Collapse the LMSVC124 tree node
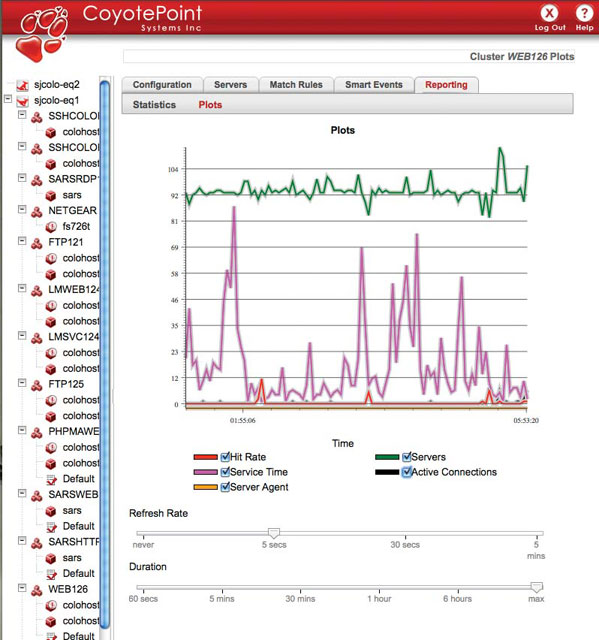The height and width of the screenshot is (640, 599). coord(22,336)
